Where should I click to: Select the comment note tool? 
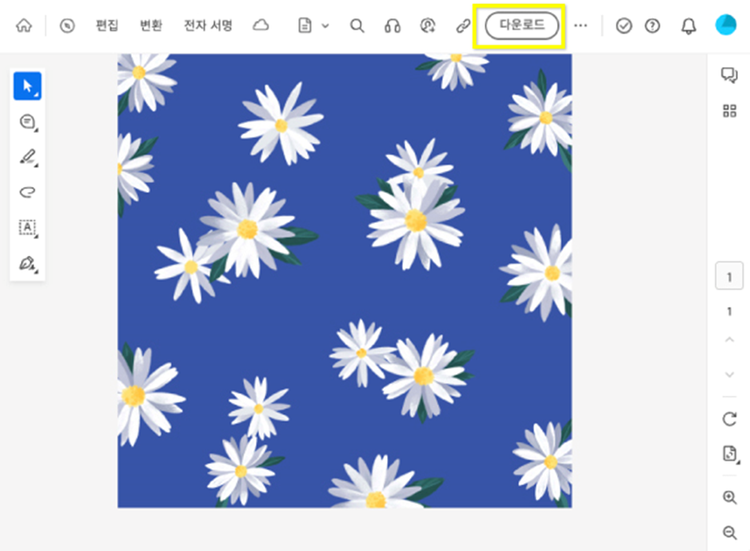(28, 122)
